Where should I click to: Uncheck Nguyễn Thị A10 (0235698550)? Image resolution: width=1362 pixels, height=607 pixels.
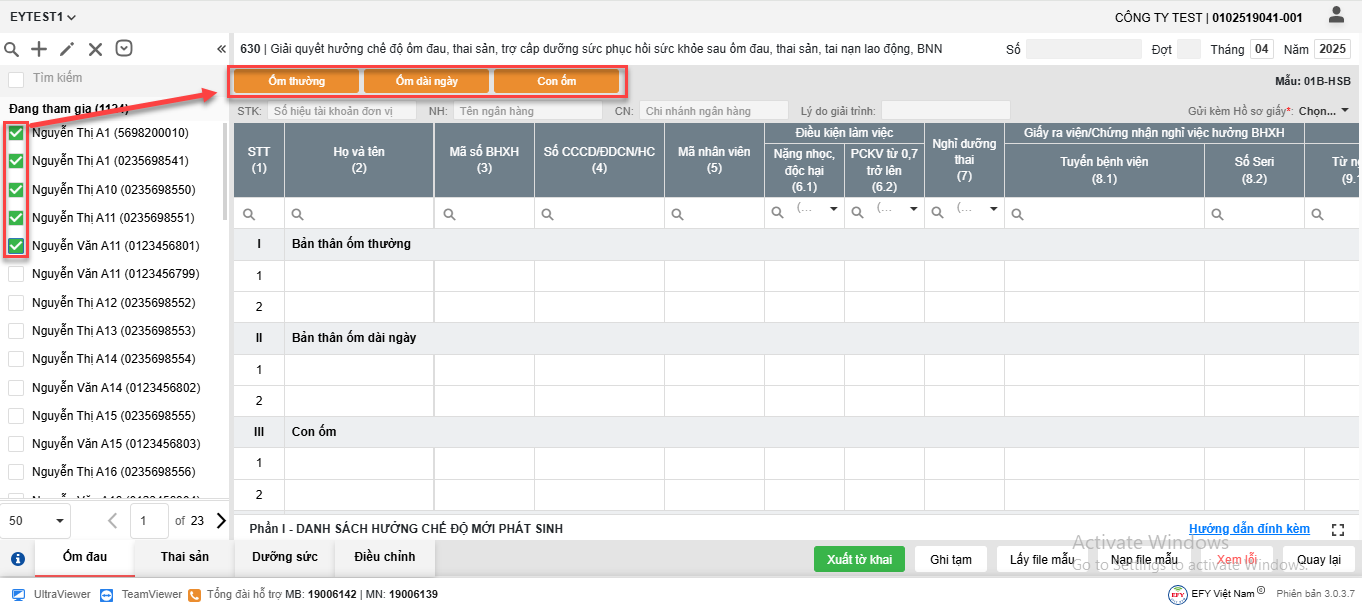[16, 190]
